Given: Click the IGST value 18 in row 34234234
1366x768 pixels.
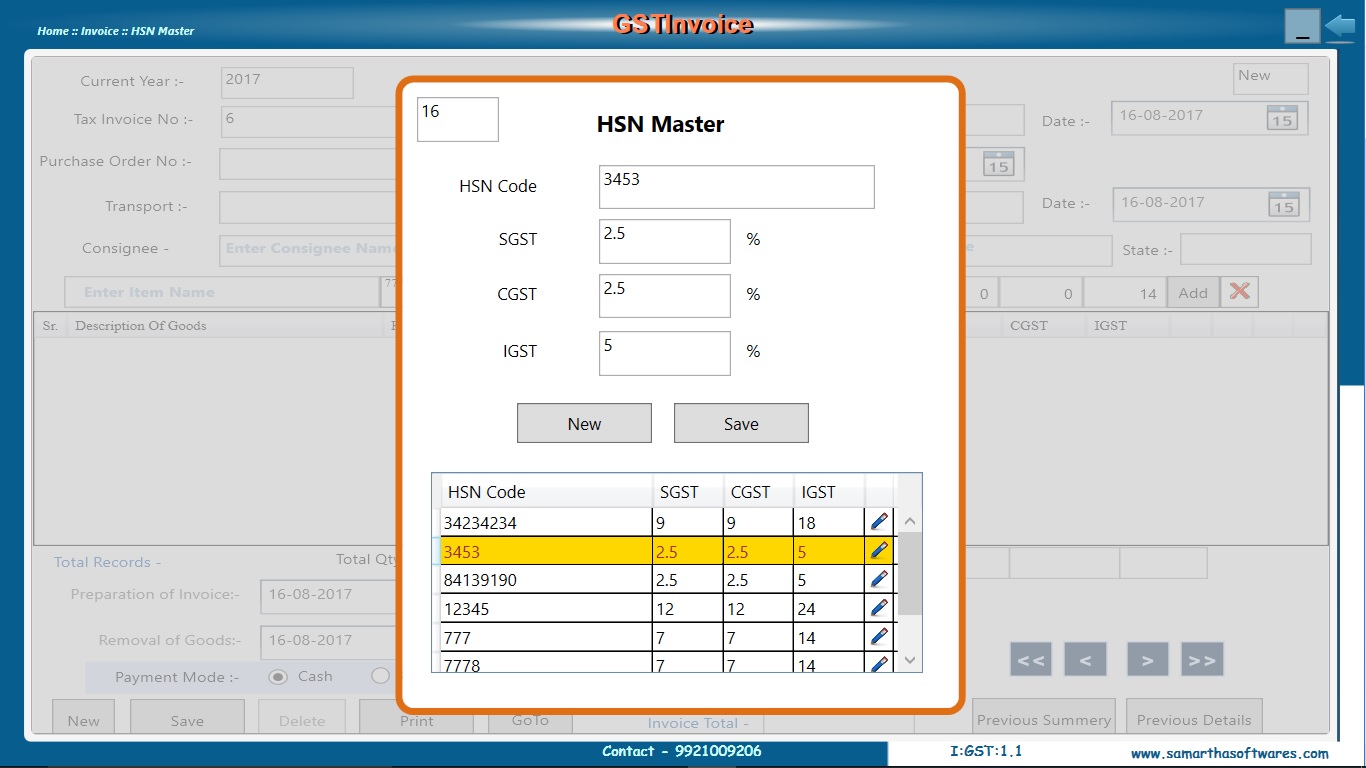Looking at the screenshot, I should pyautogui.click(x=829, y=522).
